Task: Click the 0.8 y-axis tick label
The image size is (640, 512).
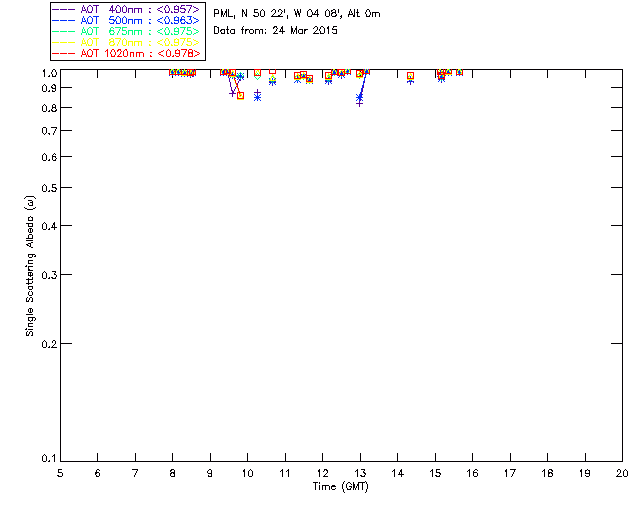Action: click(x=51, y=108)
